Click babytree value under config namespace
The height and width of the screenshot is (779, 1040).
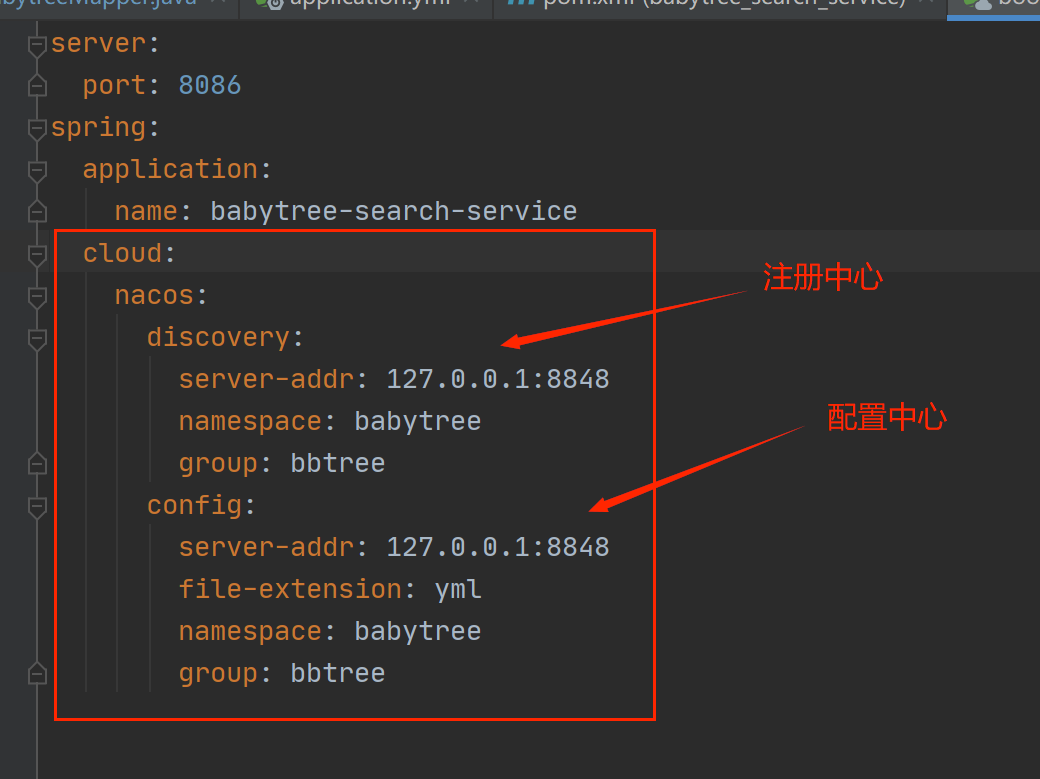(418, 632)
